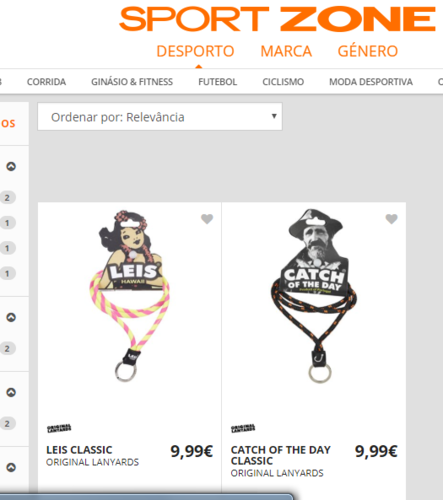Click the Sport Zone logo
The width and height of the screenshot is (443, 500).
277,19
